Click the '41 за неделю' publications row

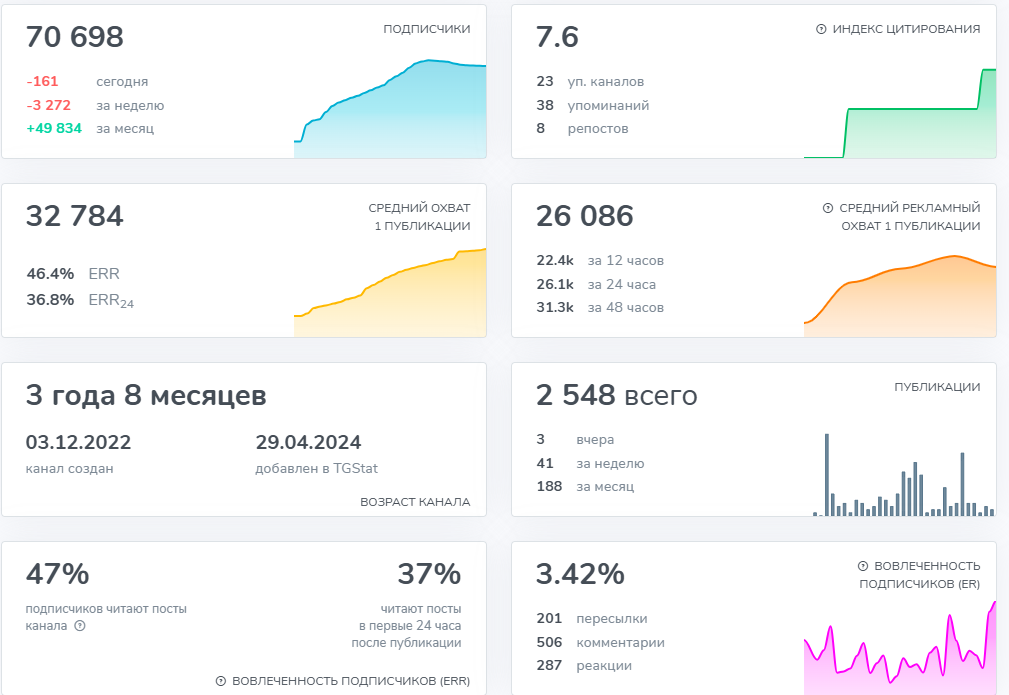tap(590, 463)
